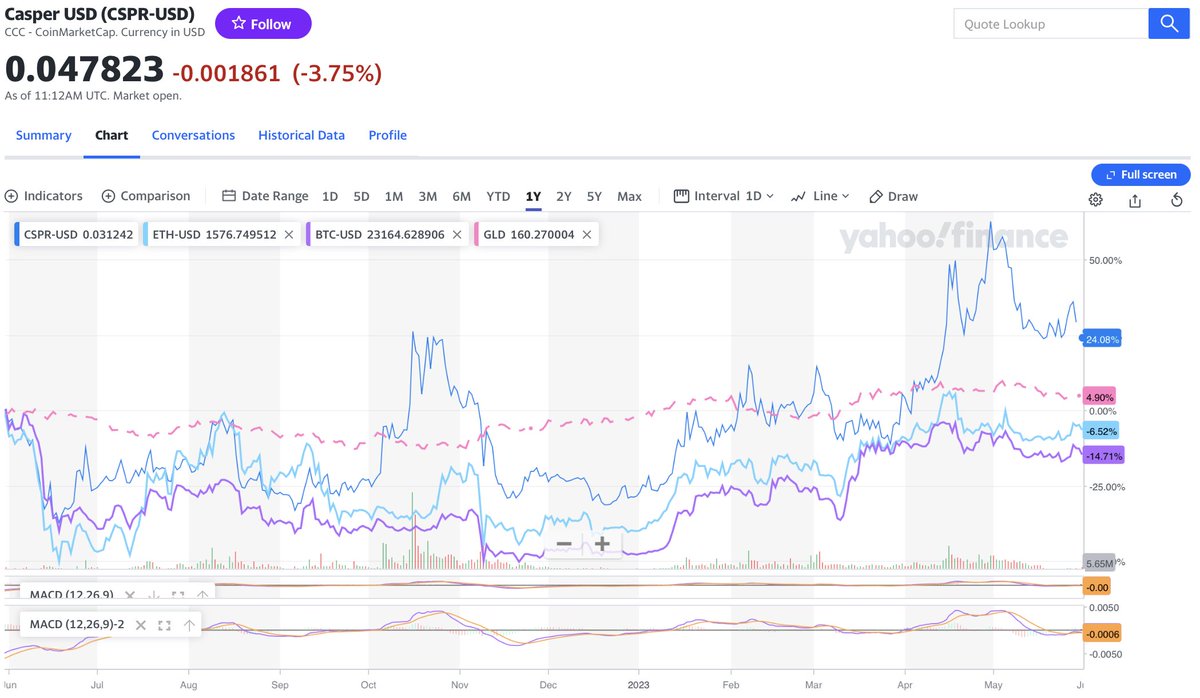Viewport: 1200px width, 698px height.
Task: Select the 1Y range
Action: coord(533,196)
